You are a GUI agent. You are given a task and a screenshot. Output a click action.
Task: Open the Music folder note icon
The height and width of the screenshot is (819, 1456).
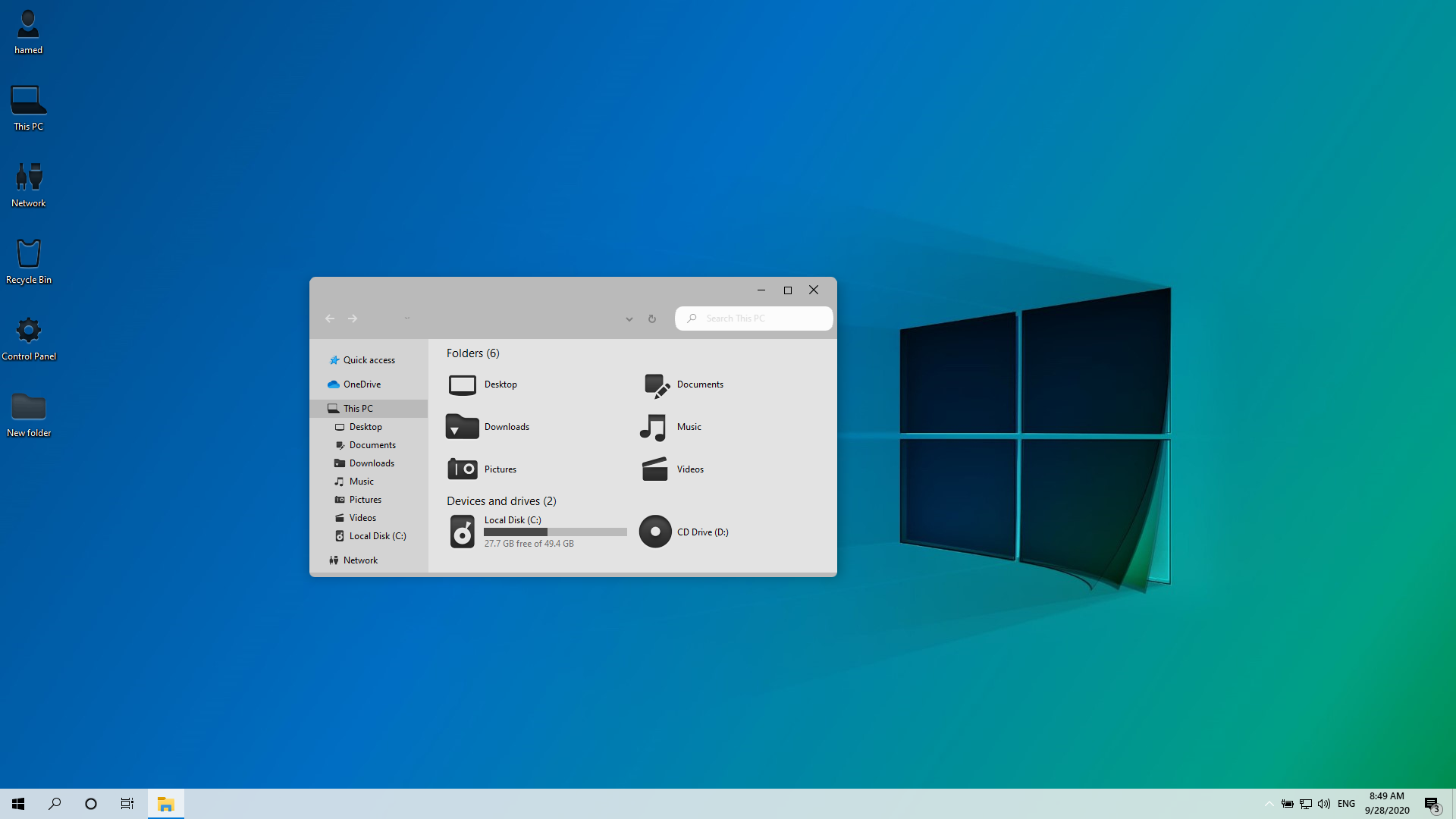point(653,427)
